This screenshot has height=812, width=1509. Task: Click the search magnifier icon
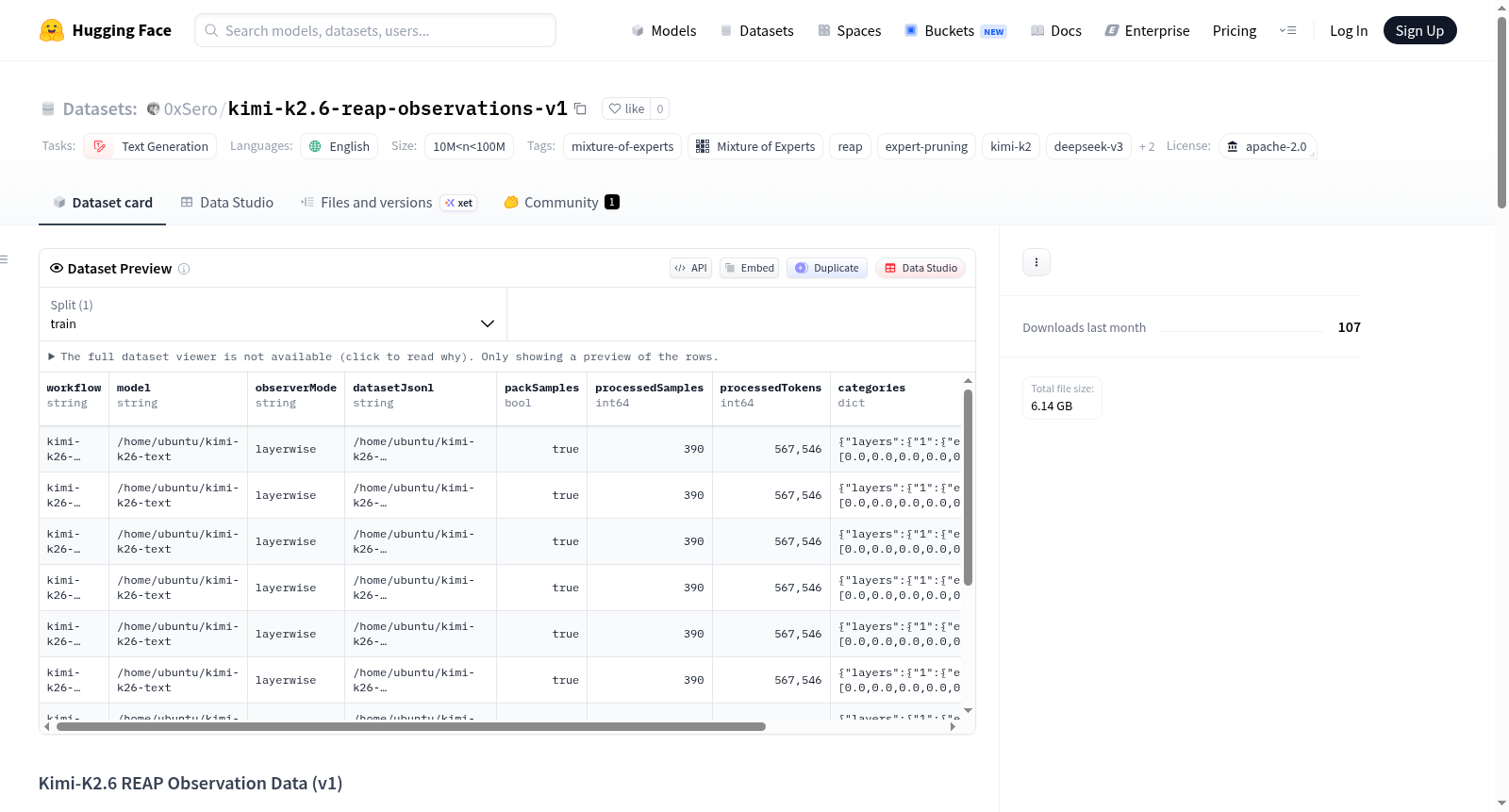click(x=211, y=30)
